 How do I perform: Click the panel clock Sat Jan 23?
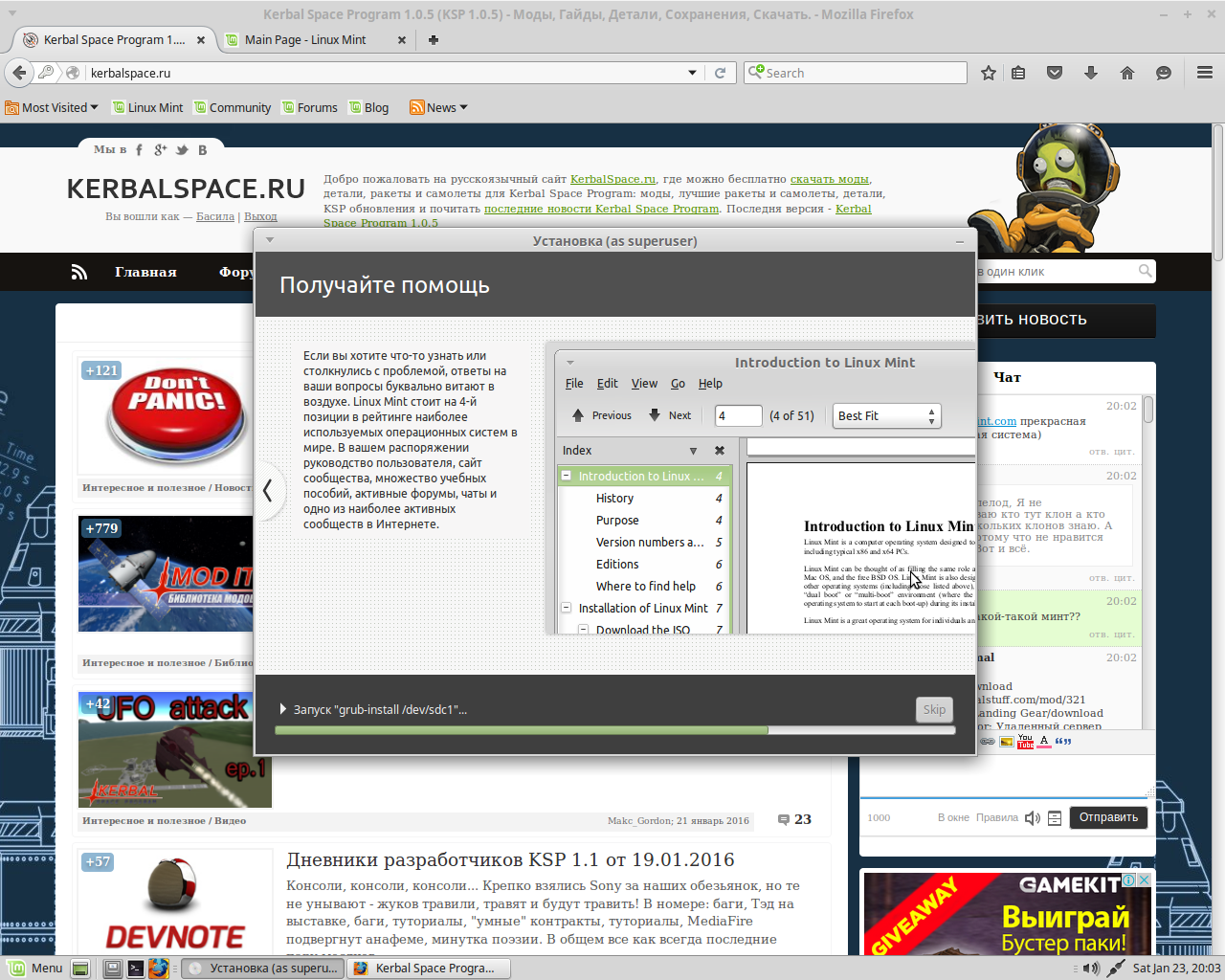point(1176,969)
